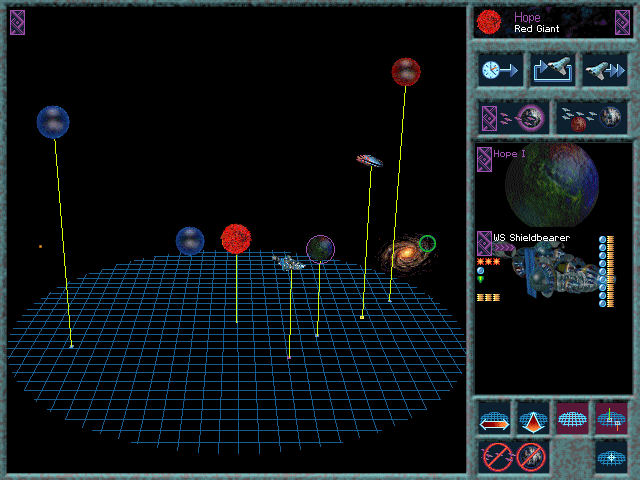Toggle the plain grid display button
This screenshot has height=480, width=640.
pos(572,418)
